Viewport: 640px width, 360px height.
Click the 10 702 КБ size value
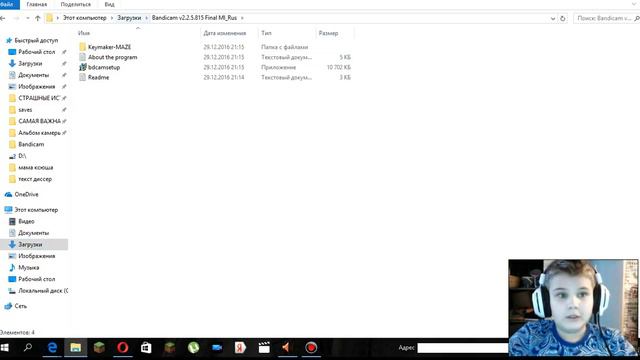pyautogui.click(x=338, y=67)
